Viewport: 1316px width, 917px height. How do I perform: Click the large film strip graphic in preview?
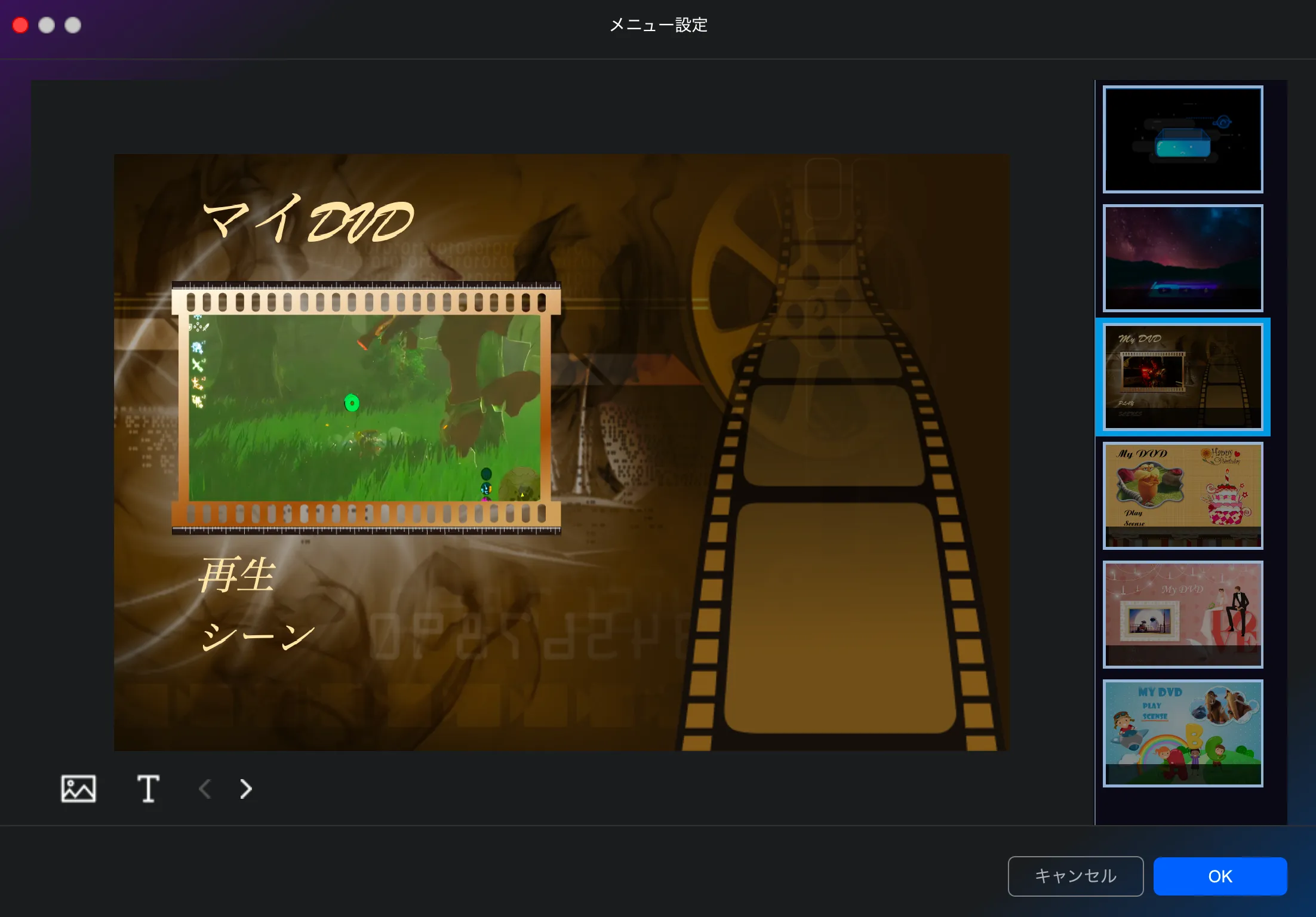pos(836,597)
